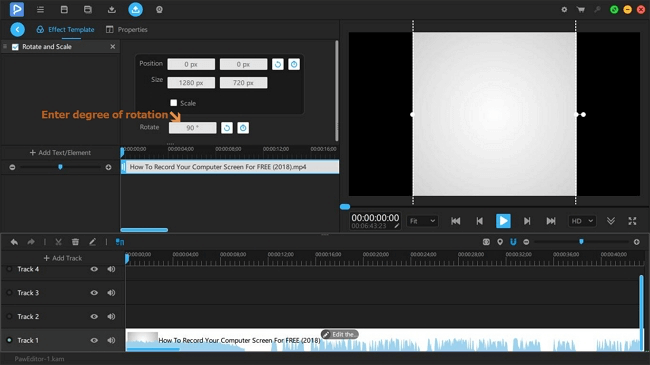This screenshot has height=365, width=650.
Task: Click the blue track alignment icon
Action: (x=120, y=242)
